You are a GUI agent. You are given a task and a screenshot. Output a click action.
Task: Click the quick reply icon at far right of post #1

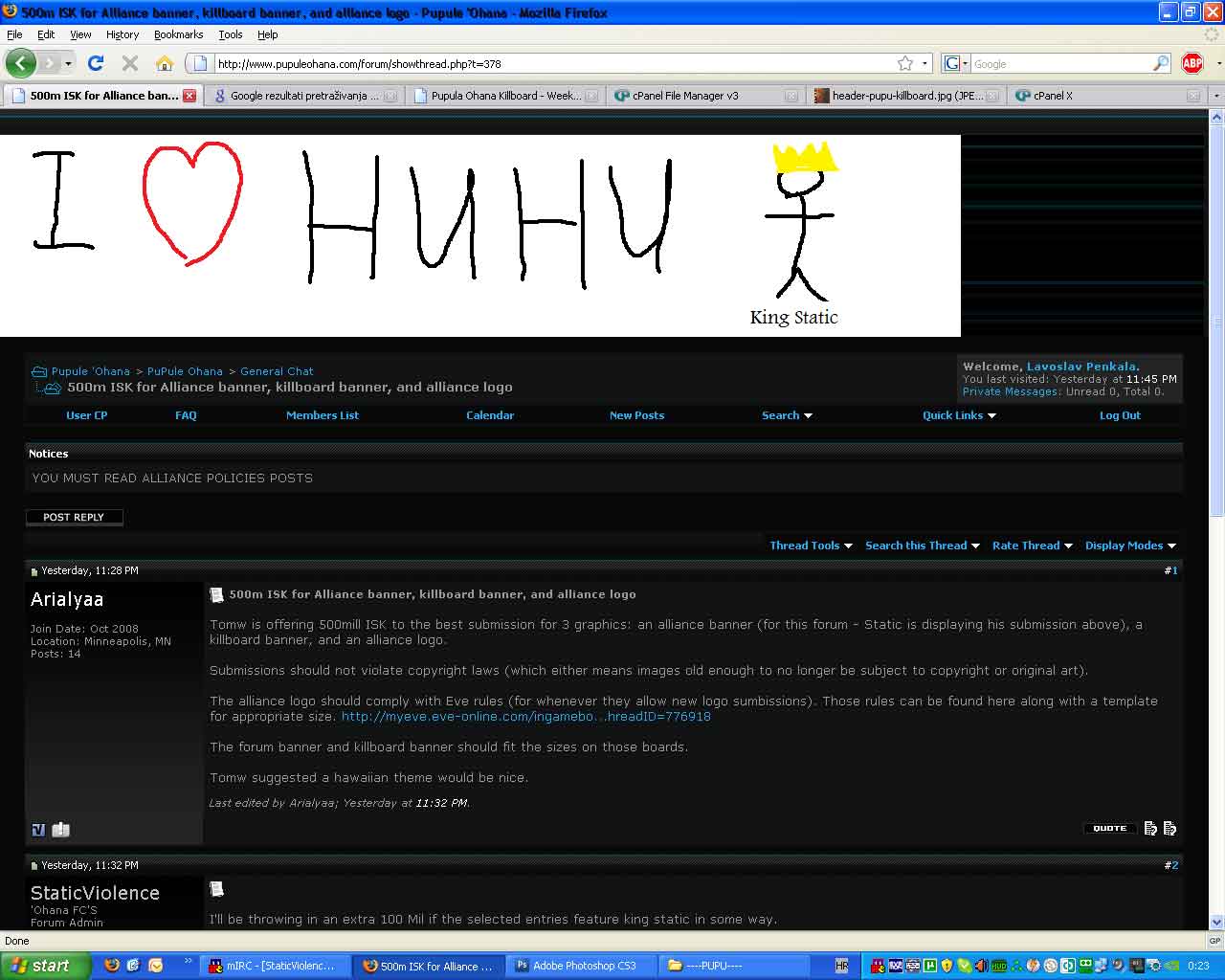click(x=1169, y=828)
